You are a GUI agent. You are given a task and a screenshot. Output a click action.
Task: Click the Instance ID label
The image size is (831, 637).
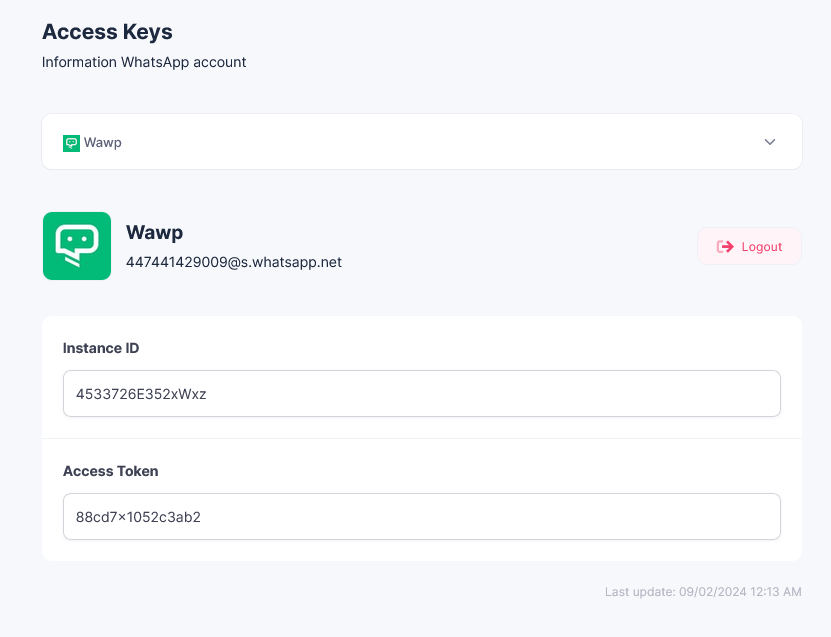(x=101, y=348)
